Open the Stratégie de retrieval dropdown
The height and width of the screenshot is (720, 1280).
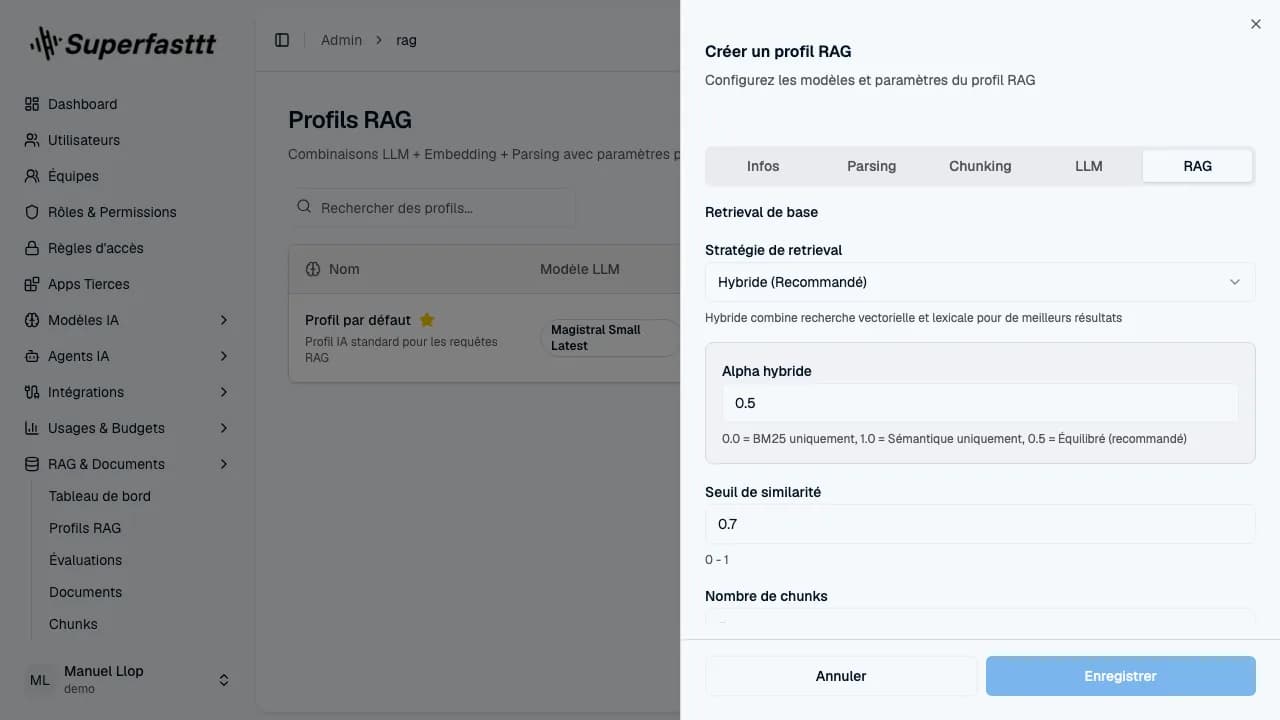(x=980, y=282)
